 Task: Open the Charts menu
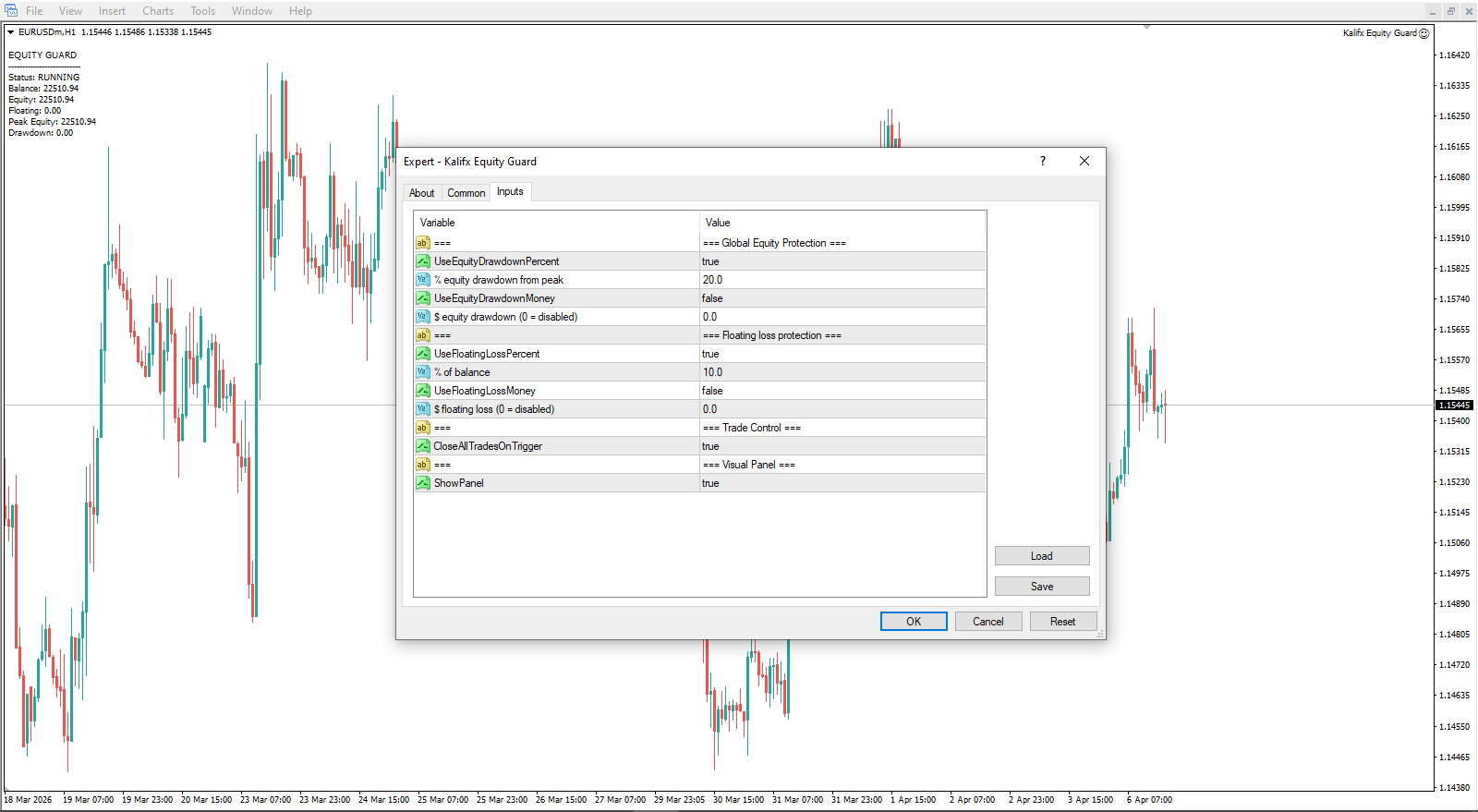[158, 11]
